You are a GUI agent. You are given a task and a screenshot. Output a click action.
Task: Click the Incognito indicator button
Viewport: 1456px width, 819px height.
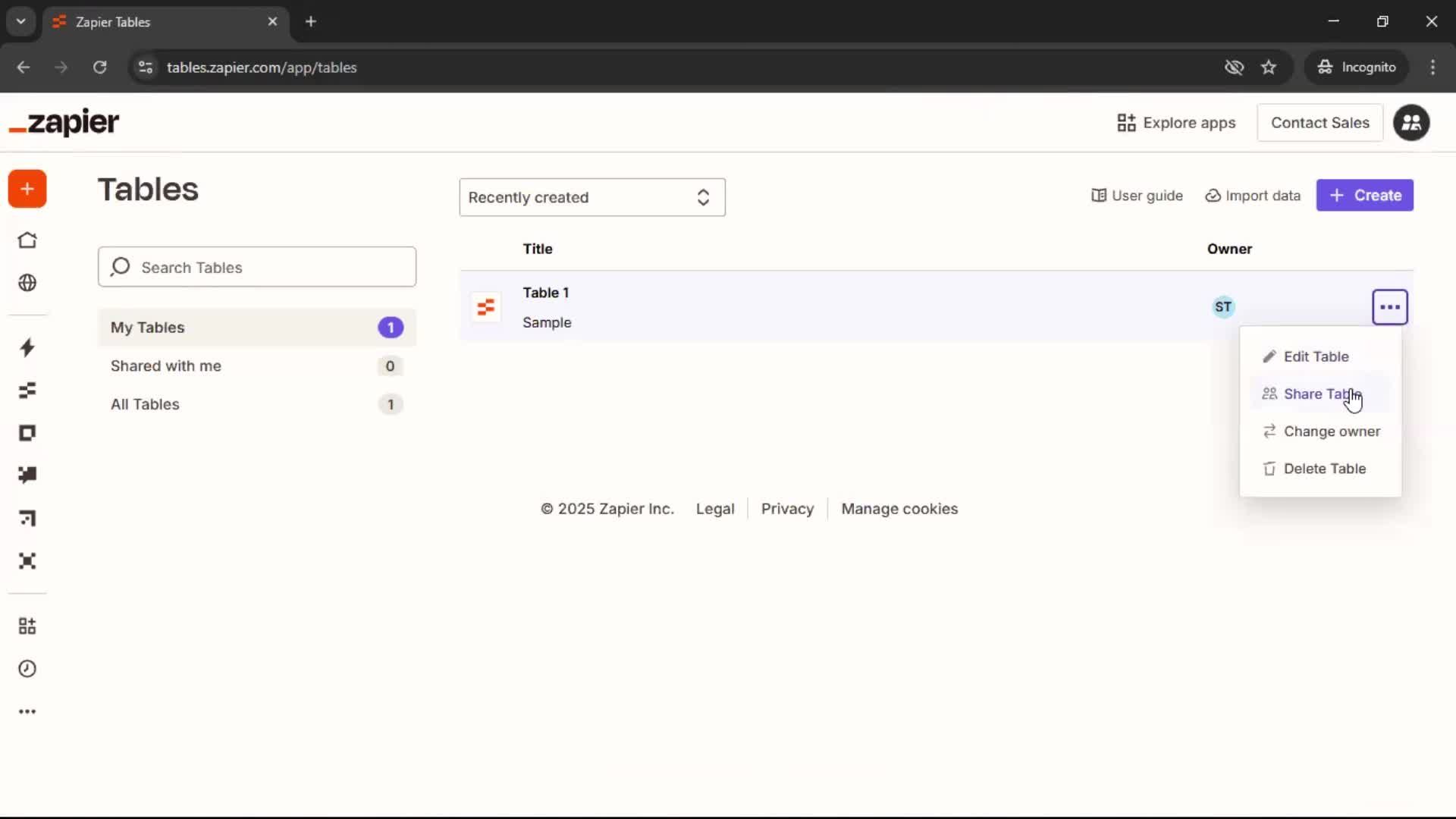(x=1357, y=67)
